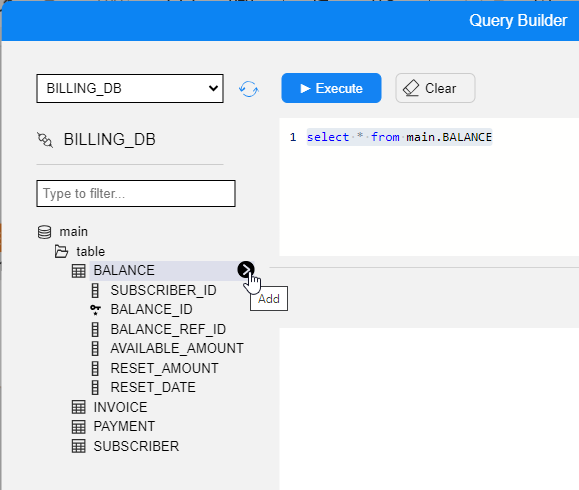
Task: Click the refresh connection icon
Action: click(249, 89)
